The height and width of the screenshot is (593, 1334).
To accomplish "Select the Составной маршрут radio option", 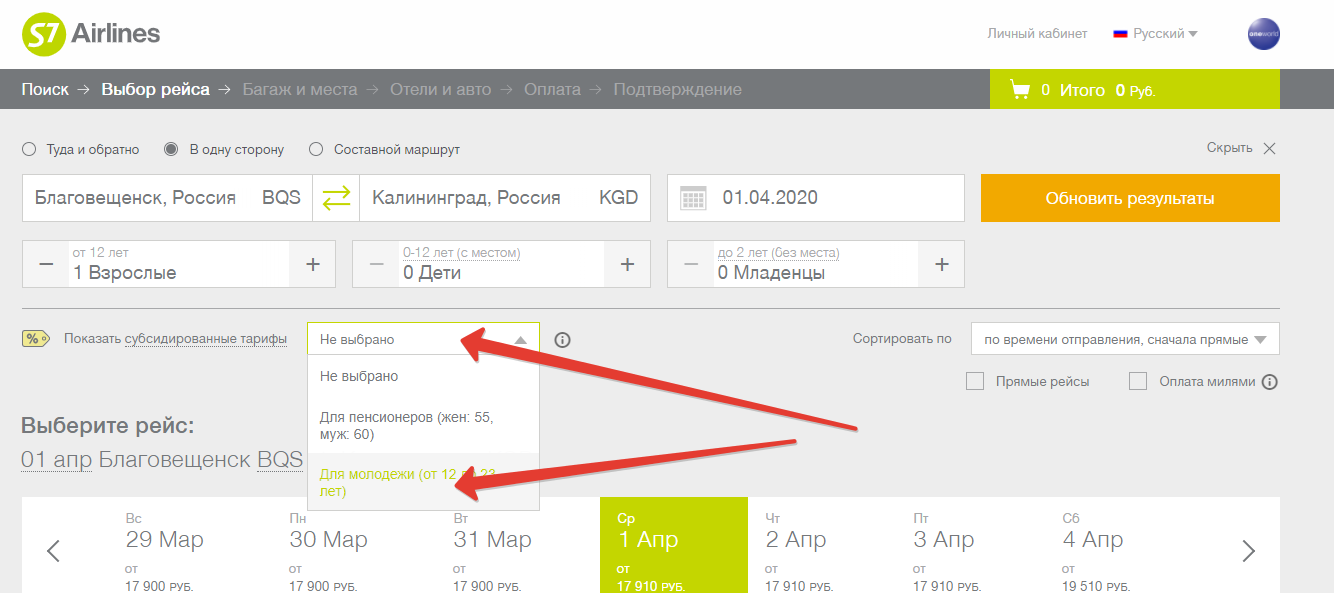I will pyautogui.click(x=316, y=149).
